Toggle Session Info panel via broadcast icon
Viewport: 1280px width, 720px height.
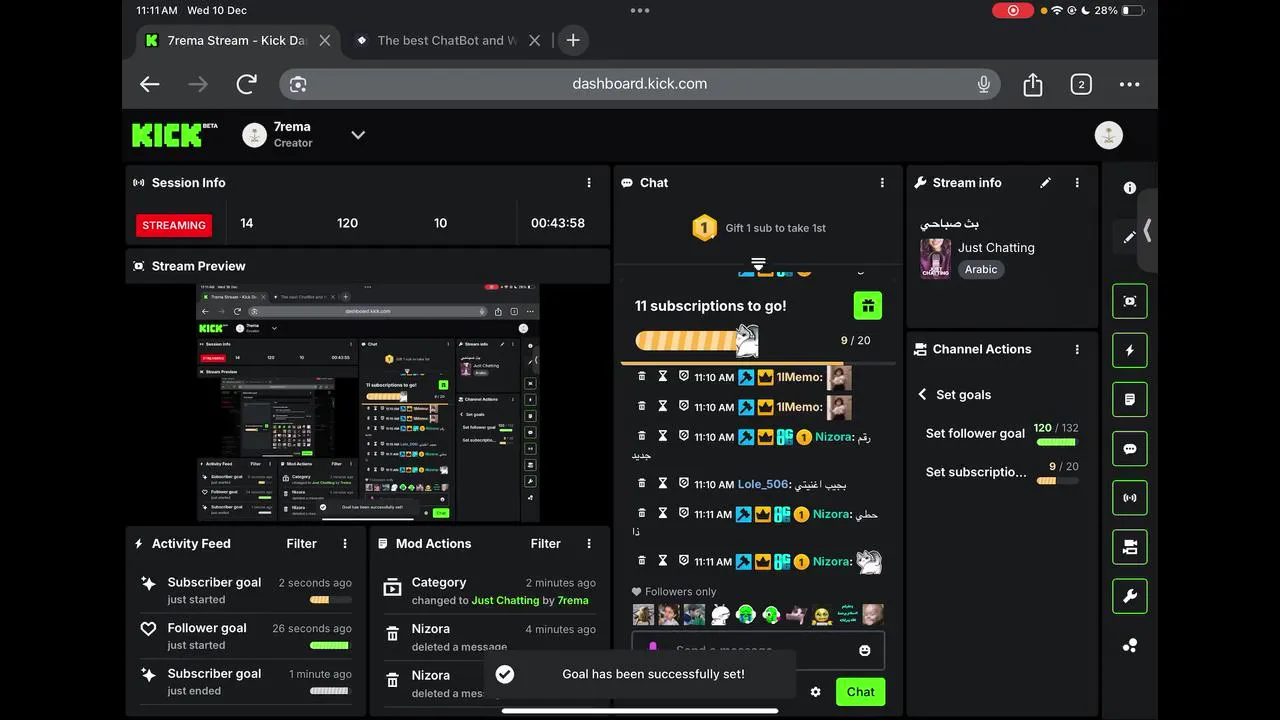(1130, 498)
